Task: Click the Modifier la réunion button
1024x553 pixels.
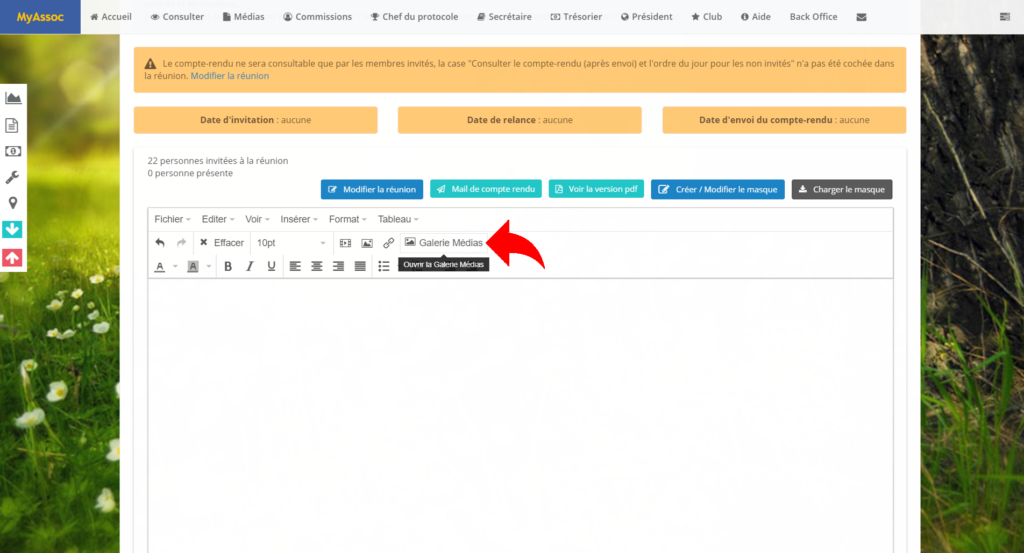Action: [x=372, y=189]
